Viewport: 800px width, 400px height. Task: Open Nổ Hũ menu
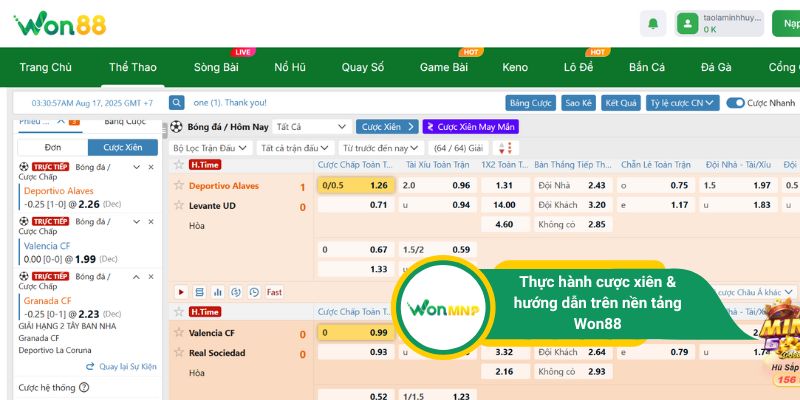click(290, 67)
